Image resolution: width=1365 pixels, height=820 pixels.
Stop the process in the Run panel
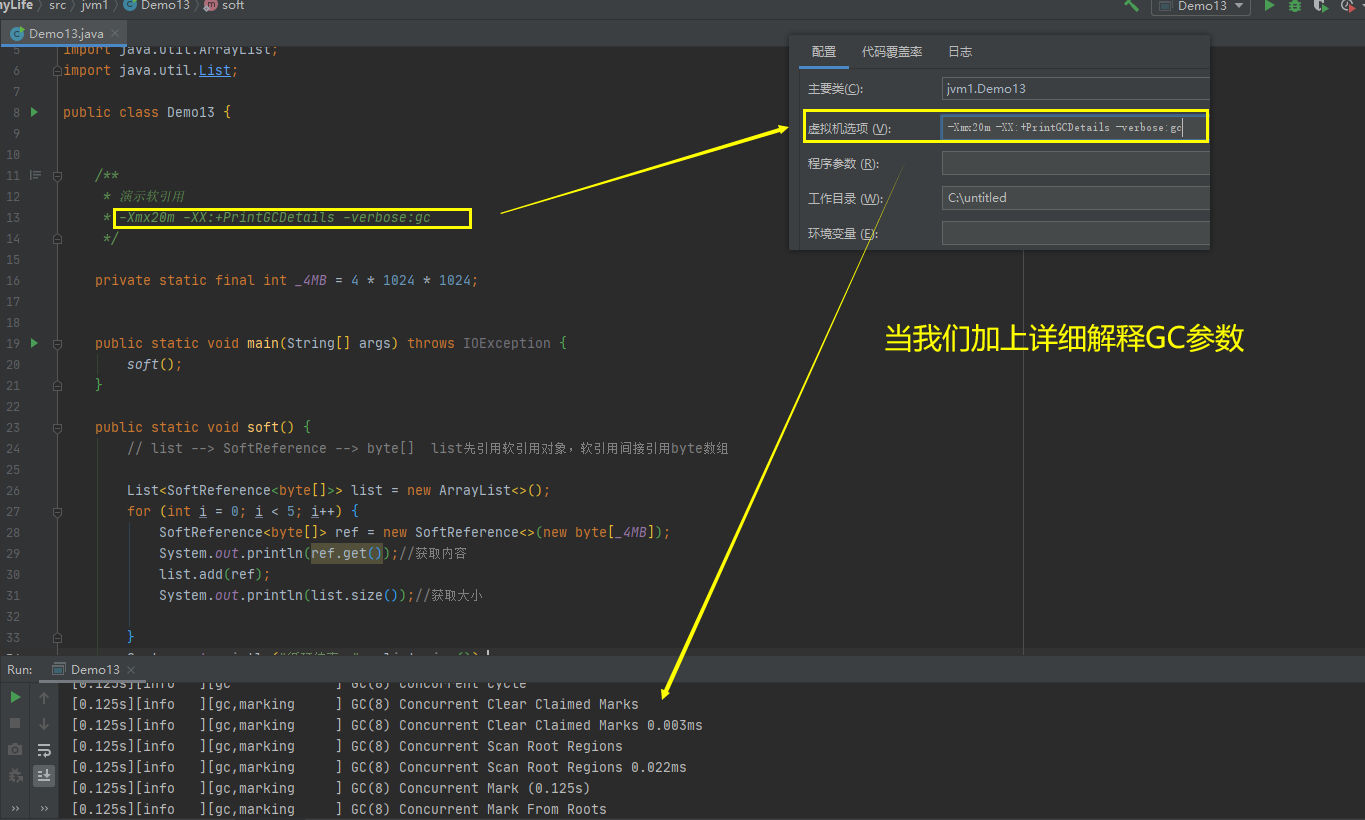click(15, 723)
